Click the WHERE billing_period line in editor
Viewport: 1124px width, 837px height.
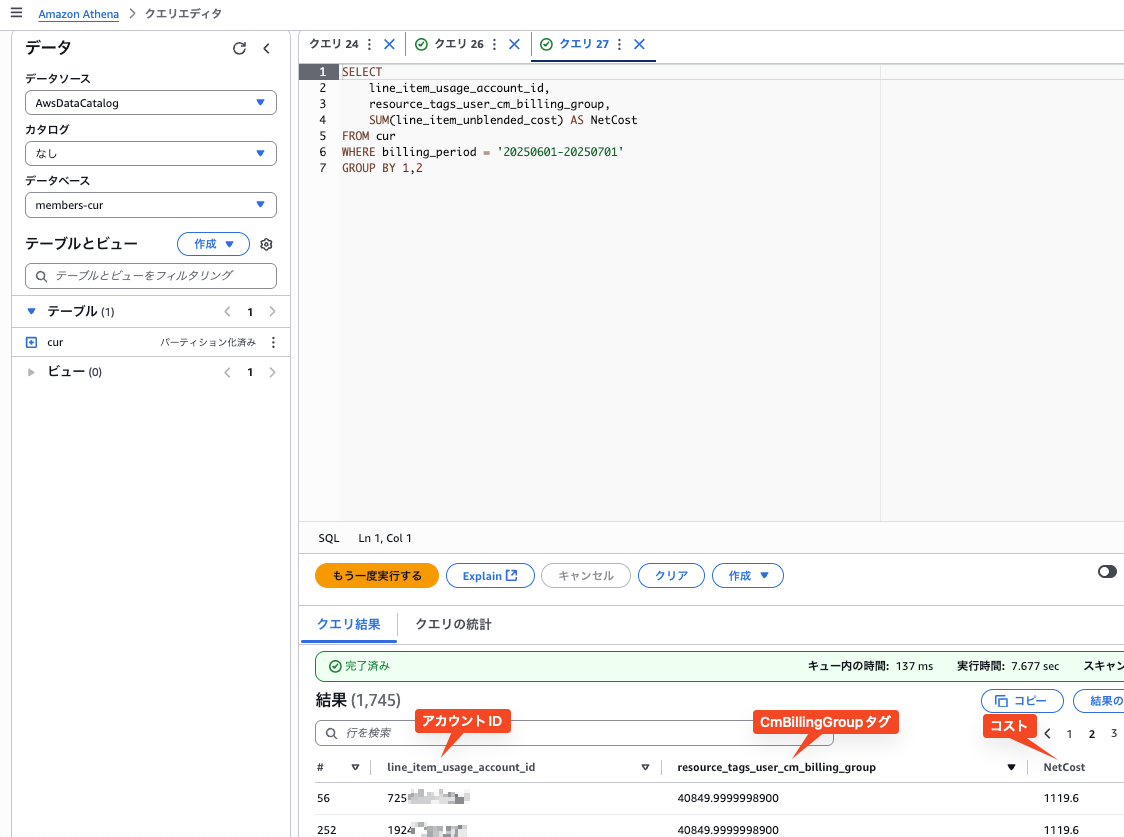click(x=482, y=152)
